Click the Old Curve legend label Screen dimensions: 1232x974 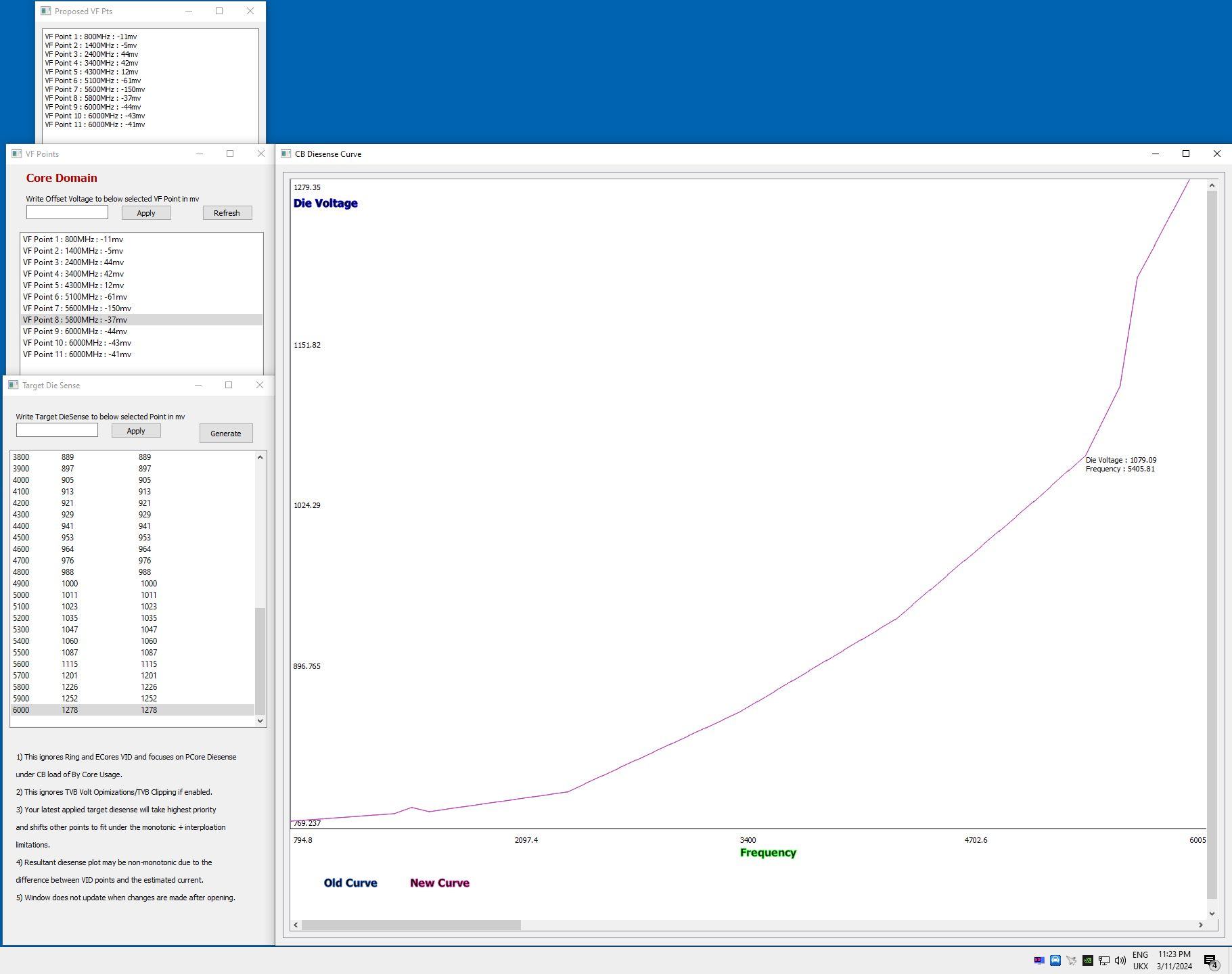coord(350,883)
